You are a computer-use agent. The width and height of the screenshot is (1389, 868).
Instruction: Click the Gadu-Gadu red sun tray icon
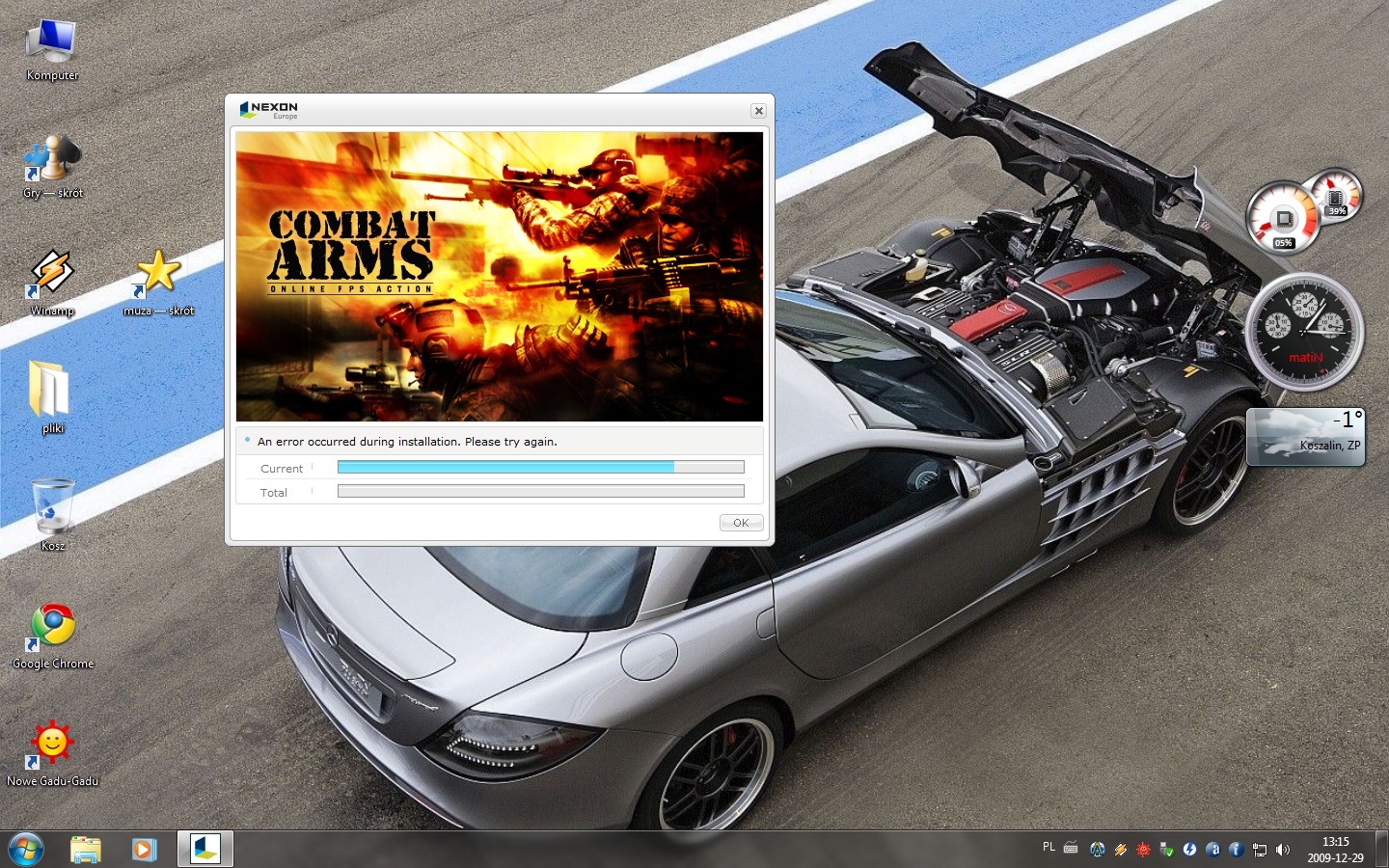tap(1143, 850)
